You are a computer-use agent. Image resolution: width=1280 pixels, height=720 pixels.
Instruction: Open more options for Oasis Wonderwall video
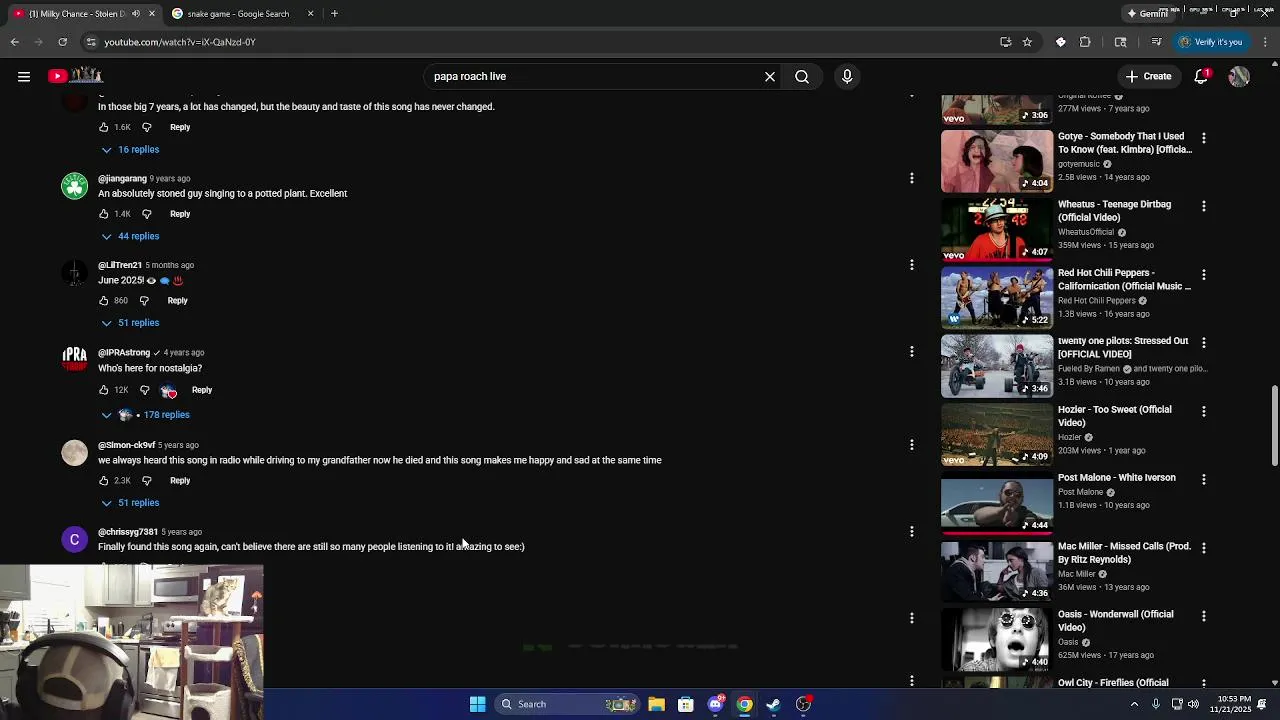[1203, 616]
